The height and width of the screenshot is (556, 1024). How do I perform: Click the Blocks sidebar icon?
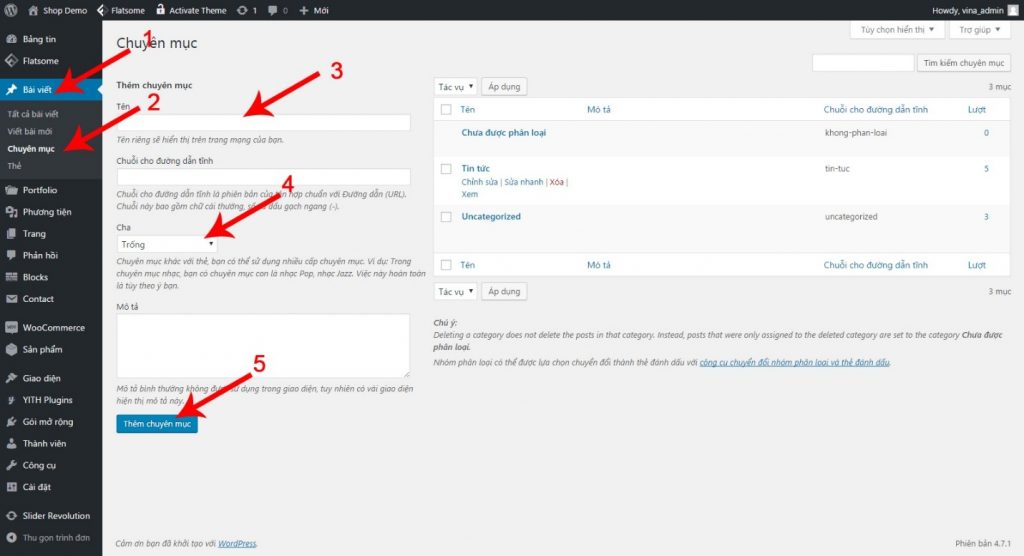[11, 277]
